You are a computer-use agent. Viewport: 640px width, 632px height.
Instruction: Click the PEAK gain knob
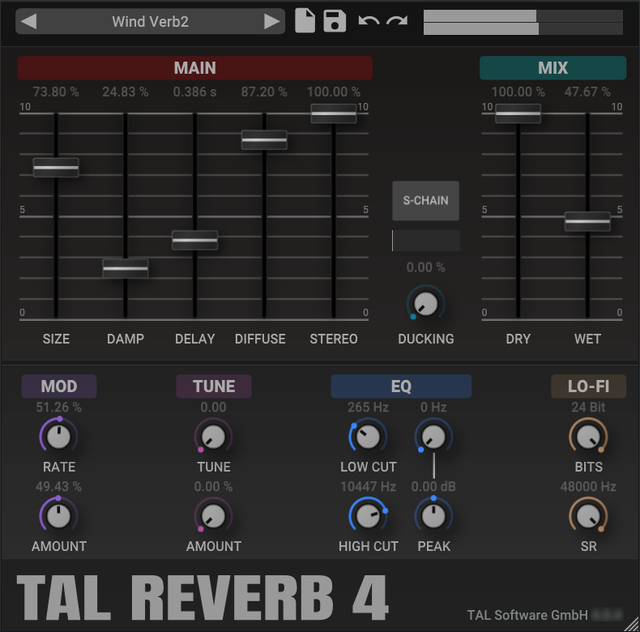(433, 516)
